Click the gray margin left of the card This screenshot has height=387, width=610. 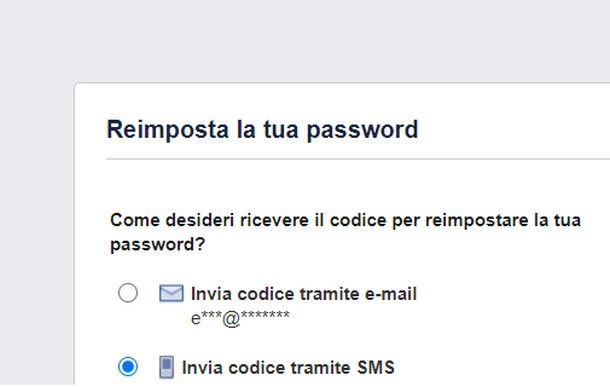[x=37, y=233]
